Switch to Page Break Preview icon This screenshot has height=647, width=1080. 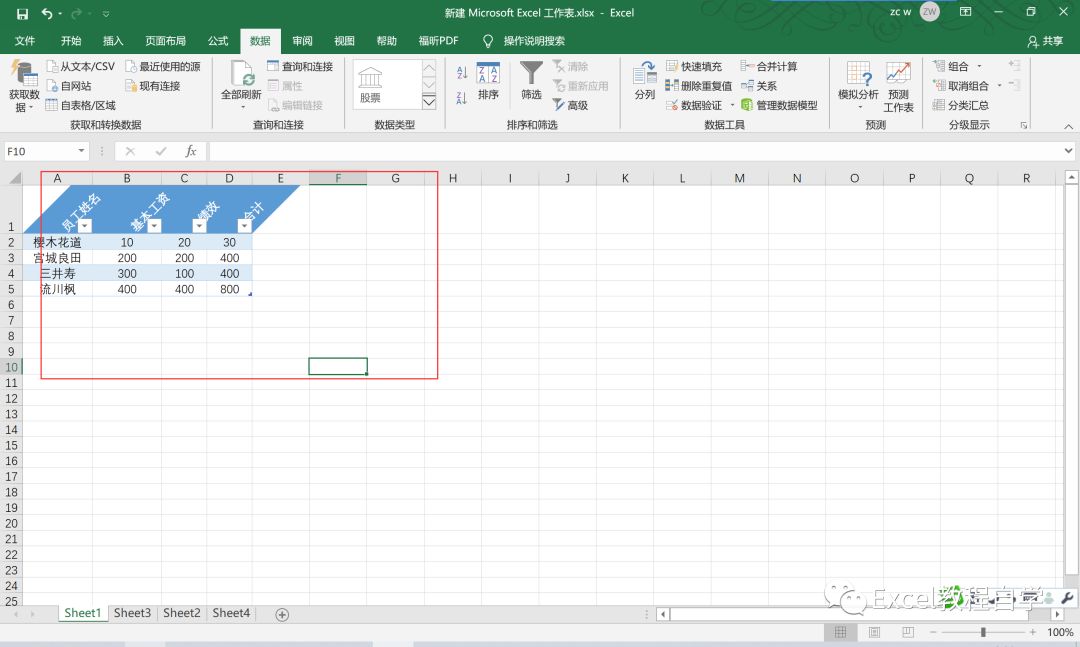click(x=908, y=632)
